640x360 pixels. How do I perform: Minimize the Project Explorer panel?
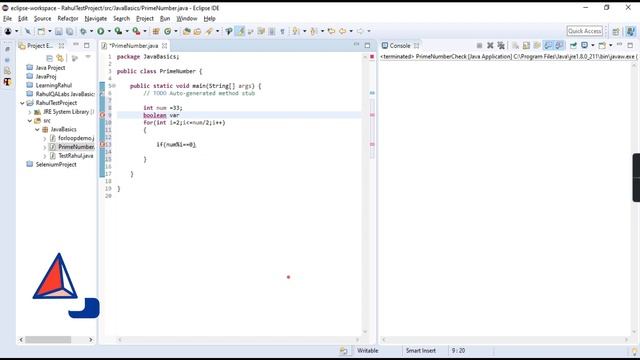click(x=76, y=44)
